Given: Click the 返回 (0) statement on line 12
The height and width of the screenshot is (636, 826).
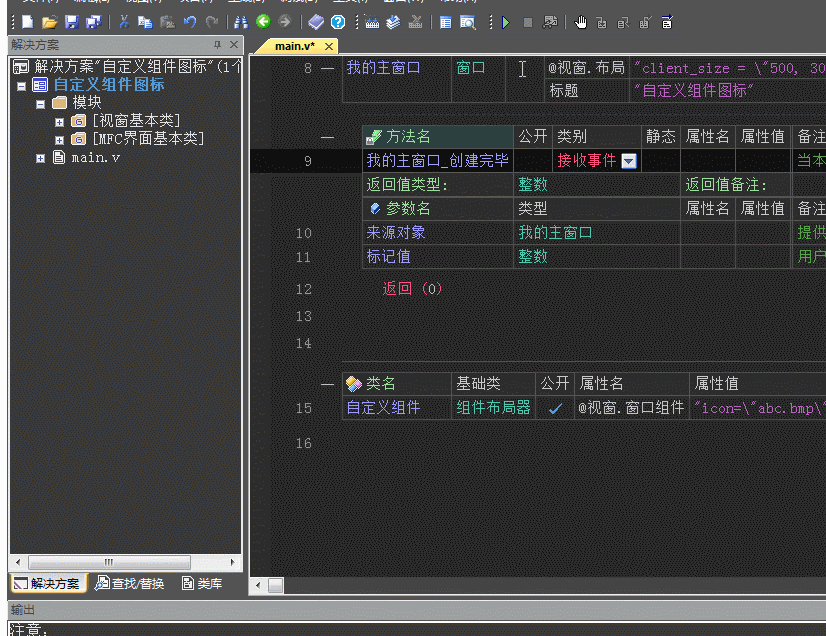Looking at the screenshot, I should [x=412, y=288].
